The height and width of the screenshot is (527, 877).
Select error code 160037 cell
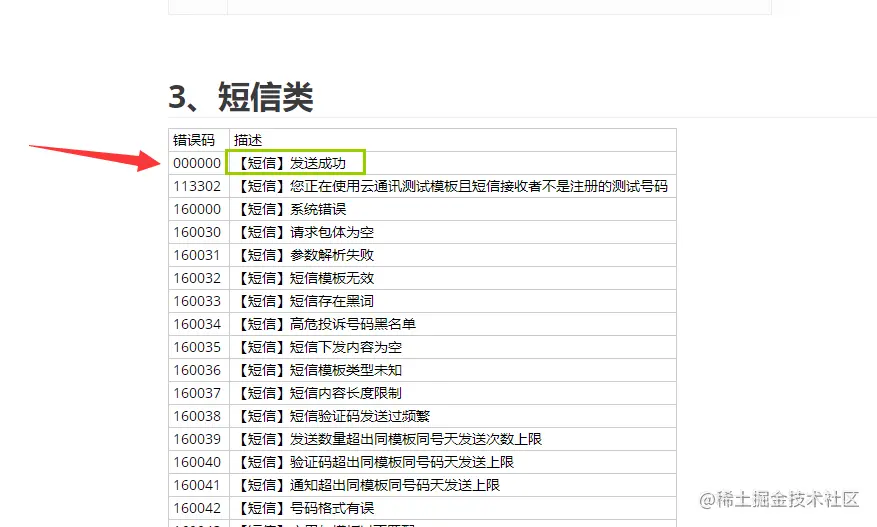point(197,393)
